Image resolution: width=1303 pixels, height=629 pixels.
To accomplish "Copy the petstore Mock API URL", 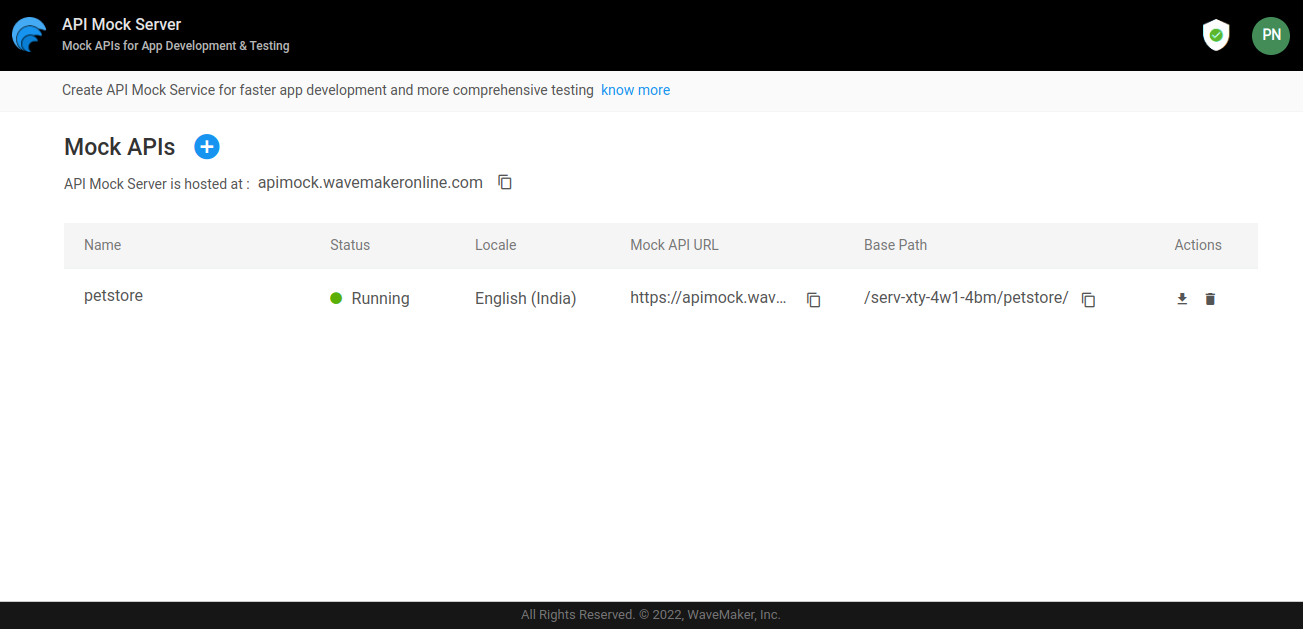I will point(814,300).
